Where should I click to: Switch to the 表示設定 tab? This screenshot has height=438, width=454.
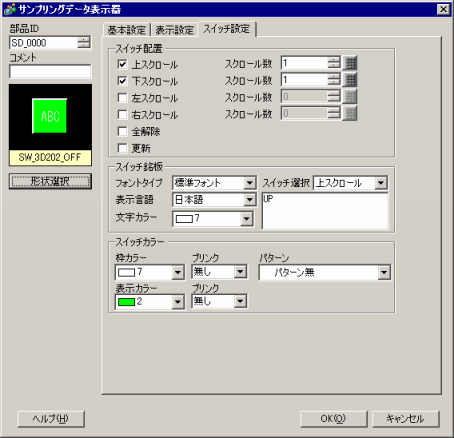tap(174, 30)
